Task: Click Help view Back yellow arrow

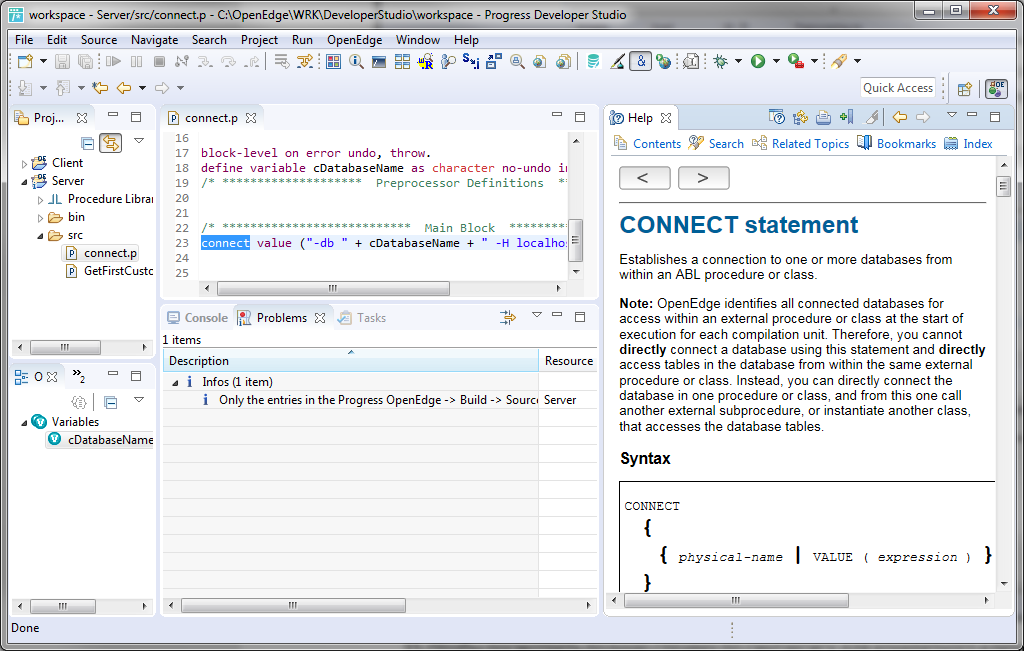Action: pos(900,117)
